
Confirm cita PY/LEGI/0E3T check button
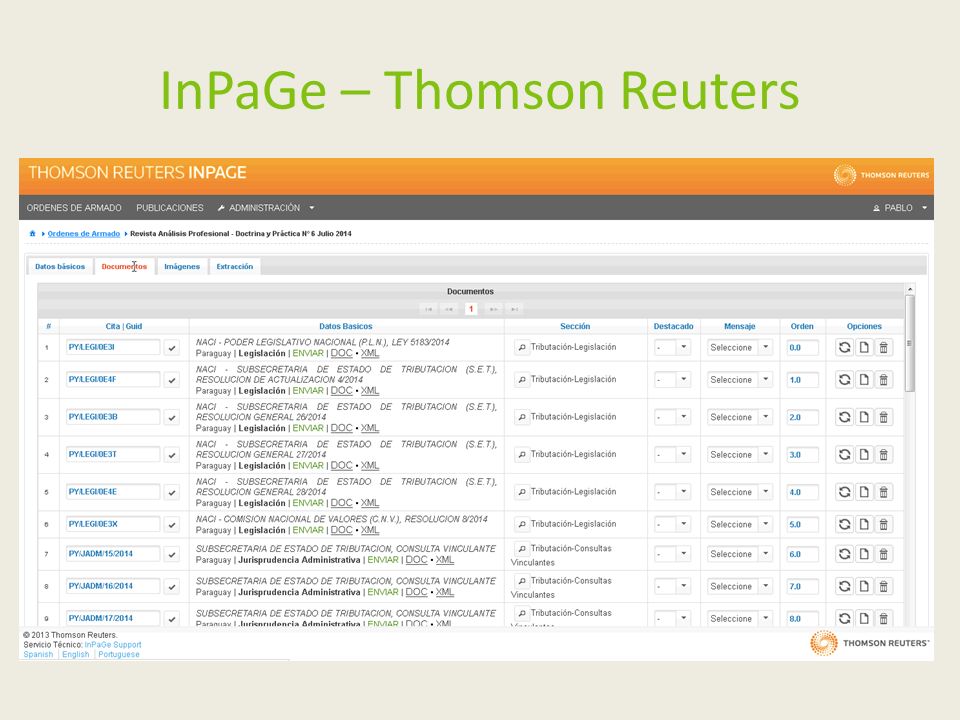click(172, 455)
